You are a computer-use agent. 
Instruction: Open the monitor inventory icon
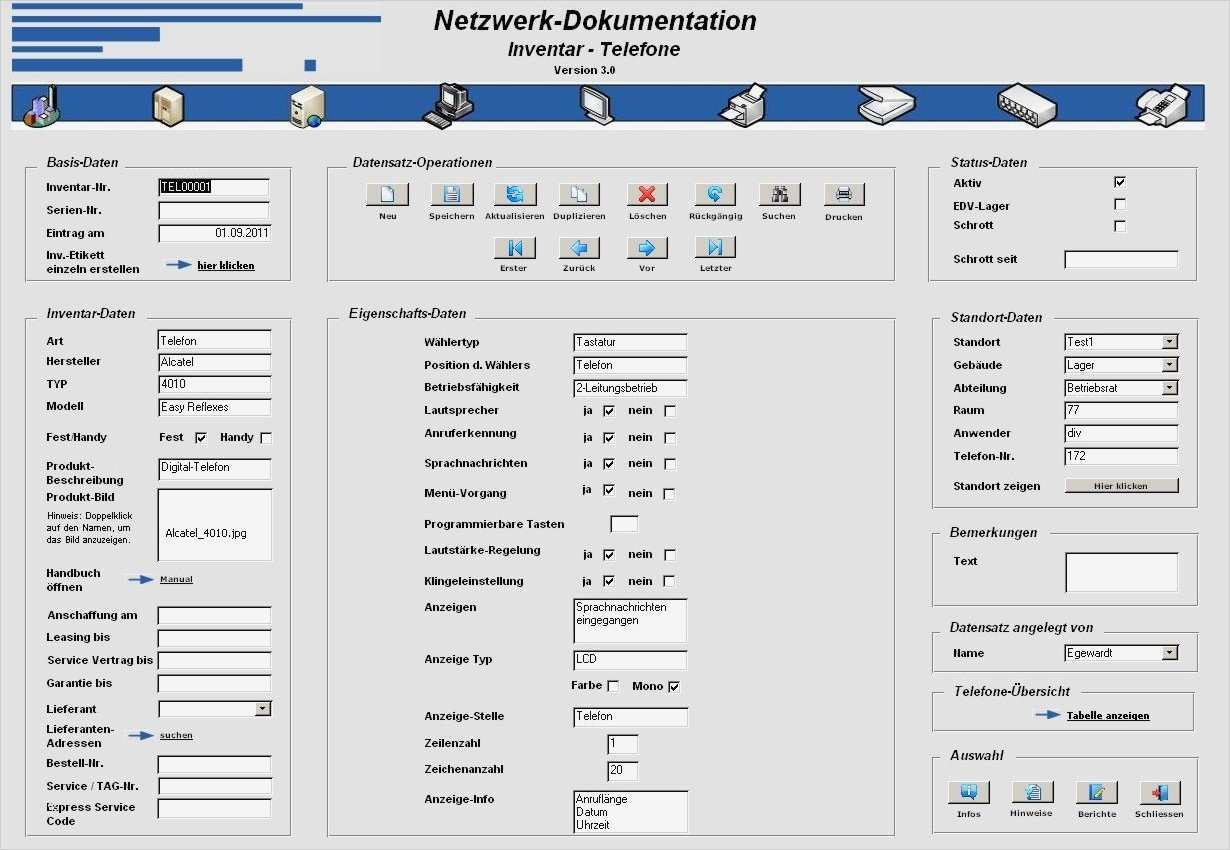[x=596, y=106]
